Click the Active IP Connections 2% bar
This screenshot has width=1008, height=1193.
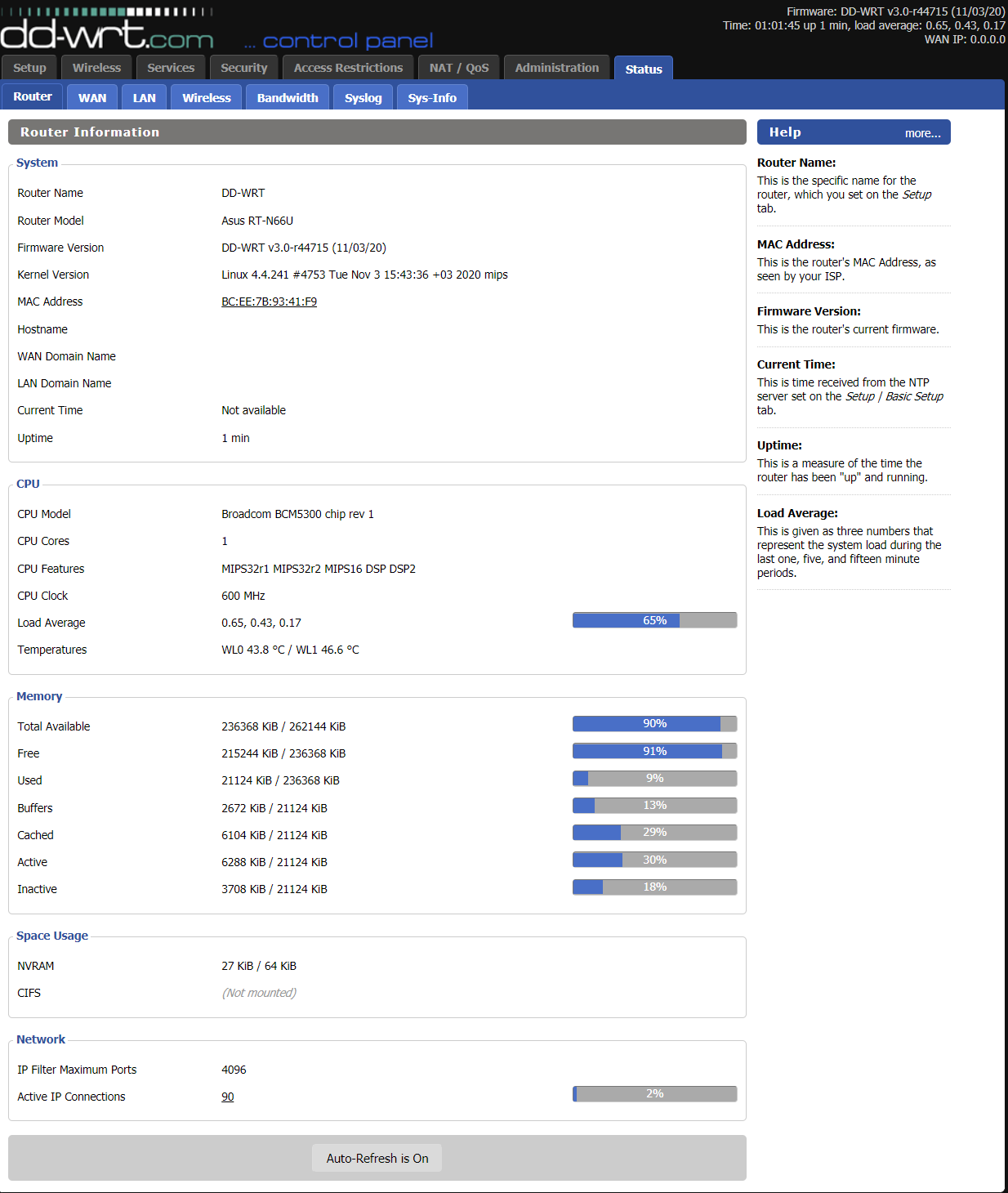point(655,1093)
